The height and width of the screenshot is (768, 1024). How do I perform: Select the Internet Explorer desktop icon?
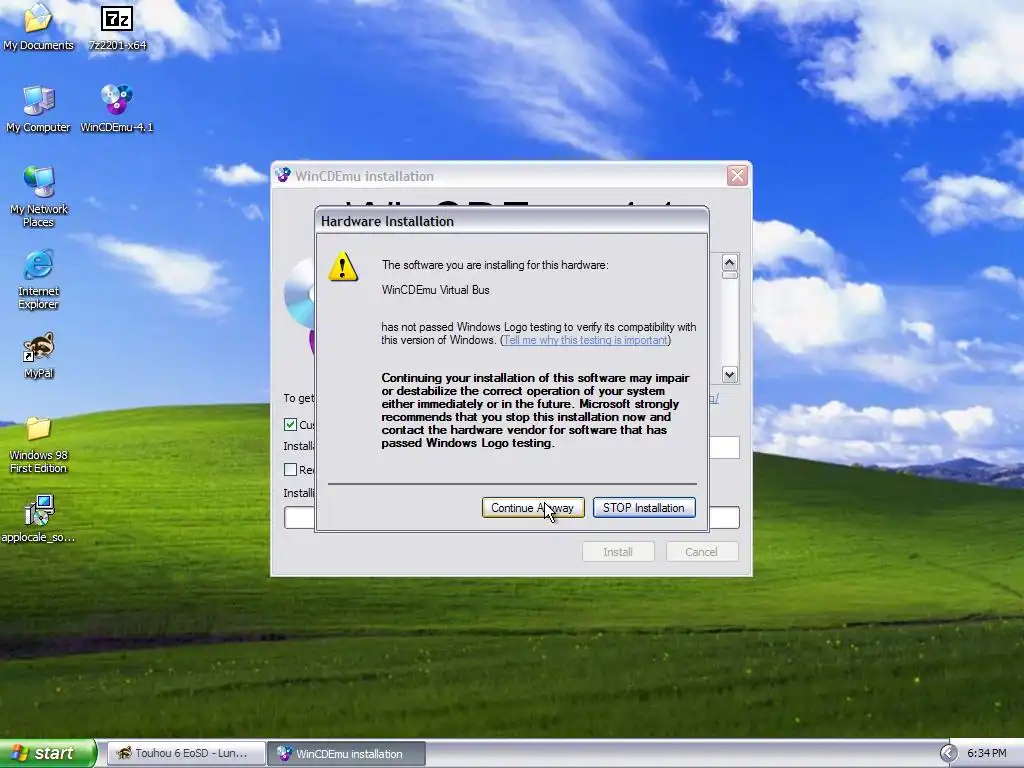[x=39, y=279]
